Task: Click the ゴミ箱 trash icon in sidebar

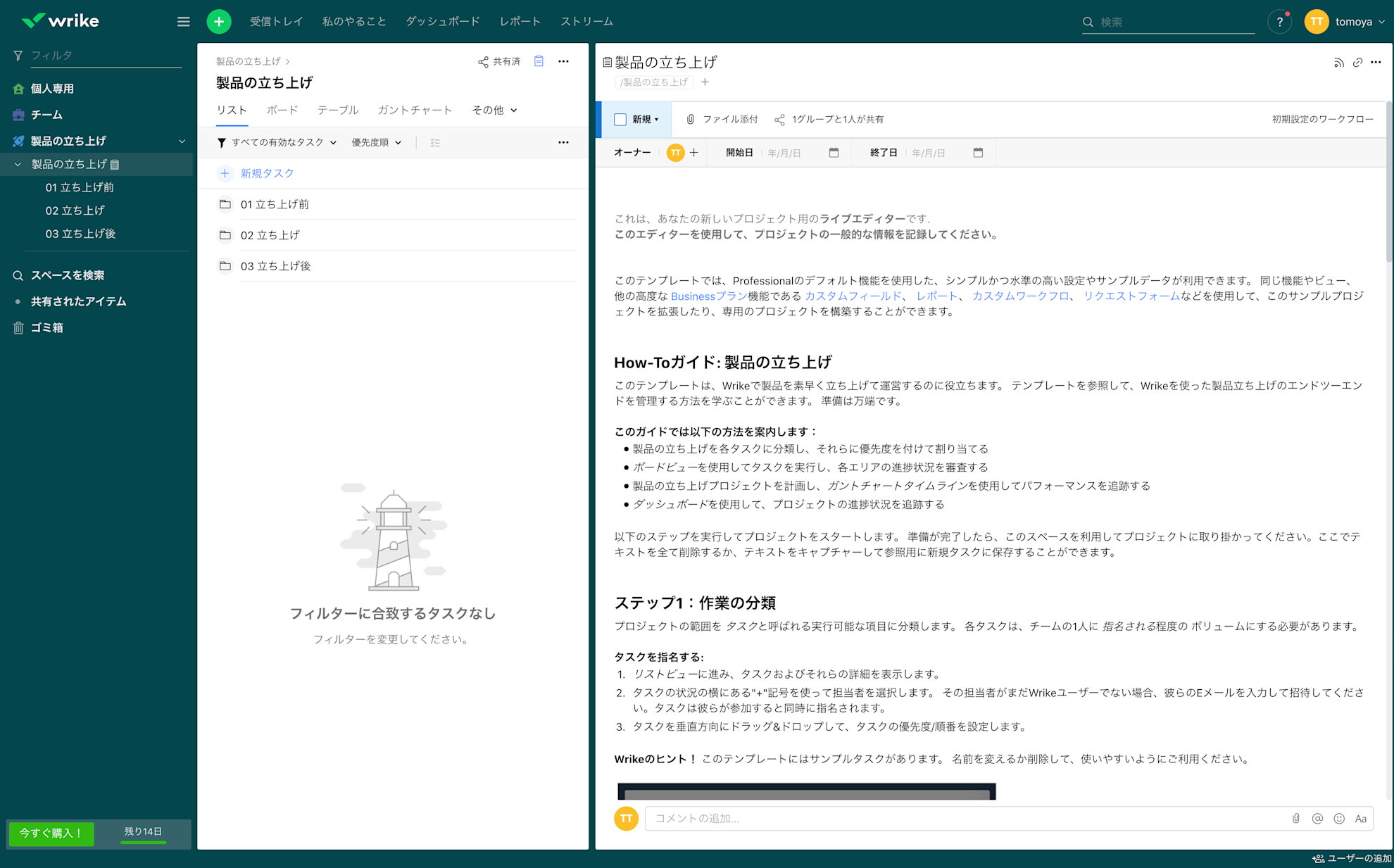Action: point(18,327)
